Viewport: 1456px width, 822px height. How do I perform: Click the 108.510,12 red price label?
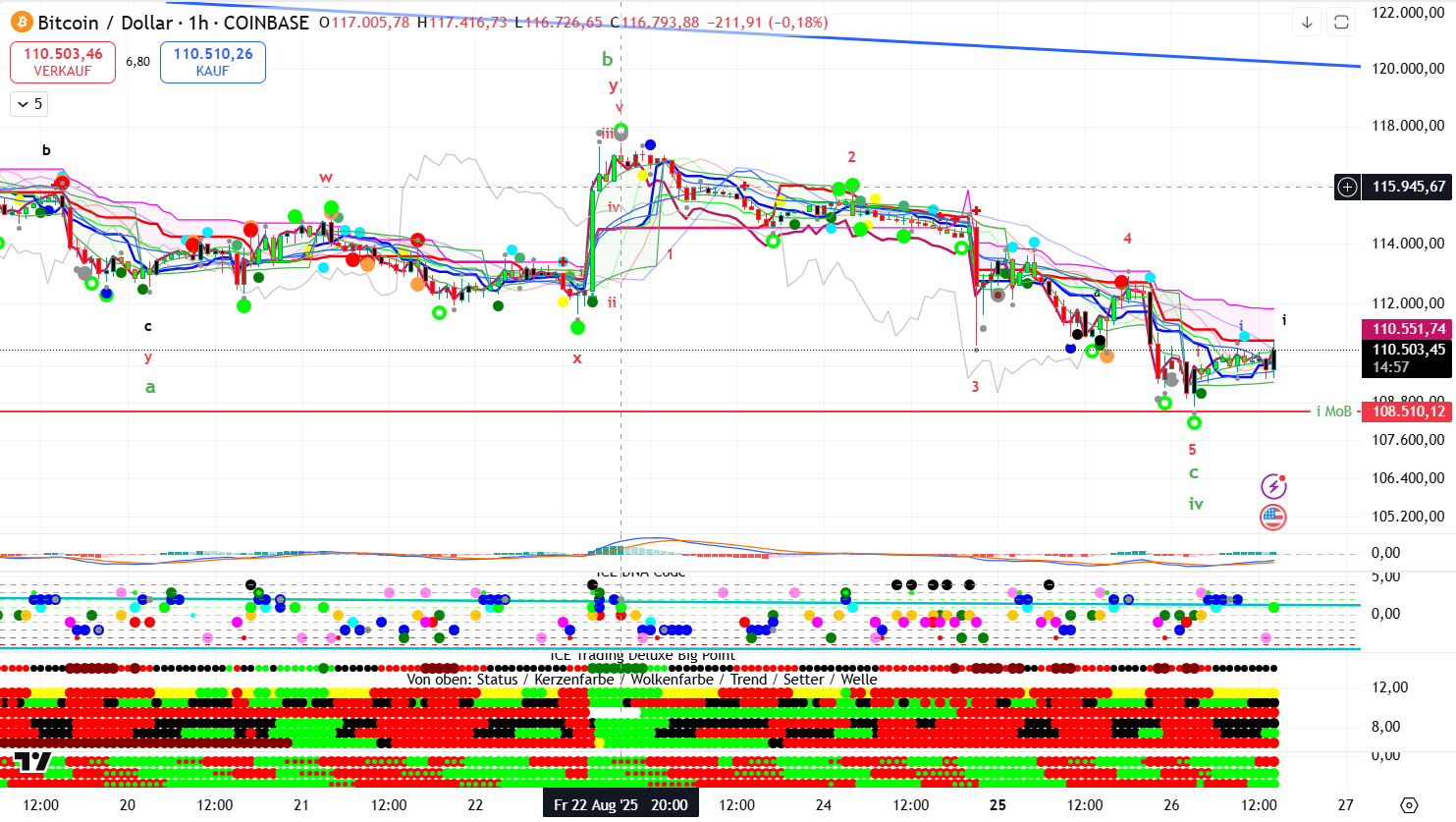point(1408,411)
